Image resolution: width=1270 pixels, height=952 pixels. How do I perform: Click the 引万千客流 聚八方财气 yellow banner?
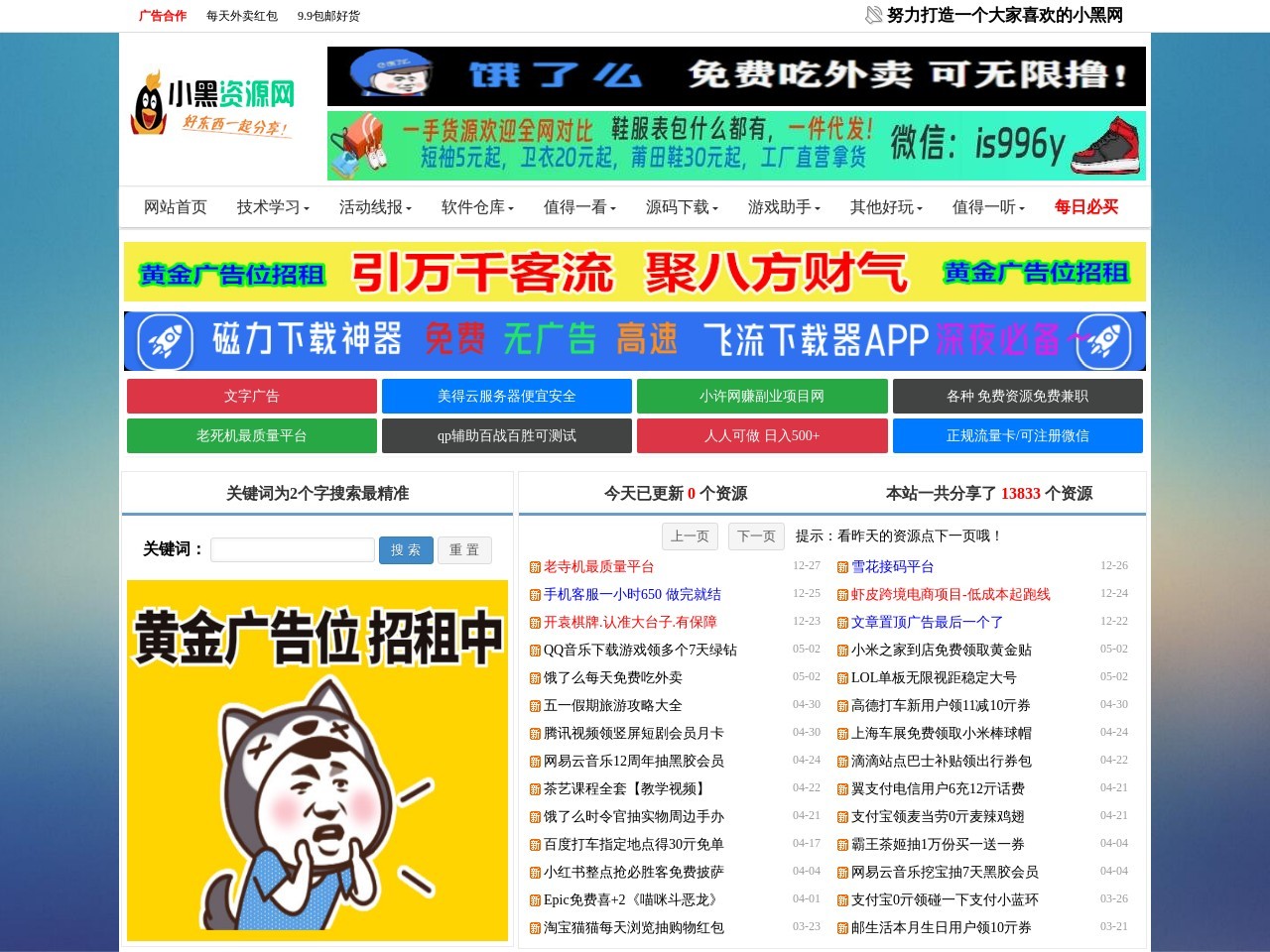coord(635,272)
